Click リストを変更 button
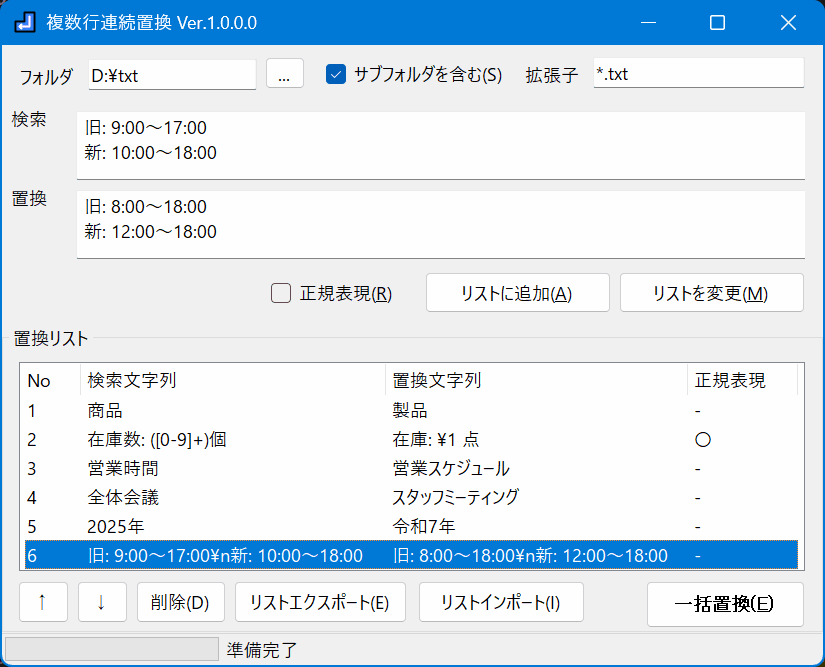Image resolution: width=825 pixels, height=667 pixels. coord(711,293)
